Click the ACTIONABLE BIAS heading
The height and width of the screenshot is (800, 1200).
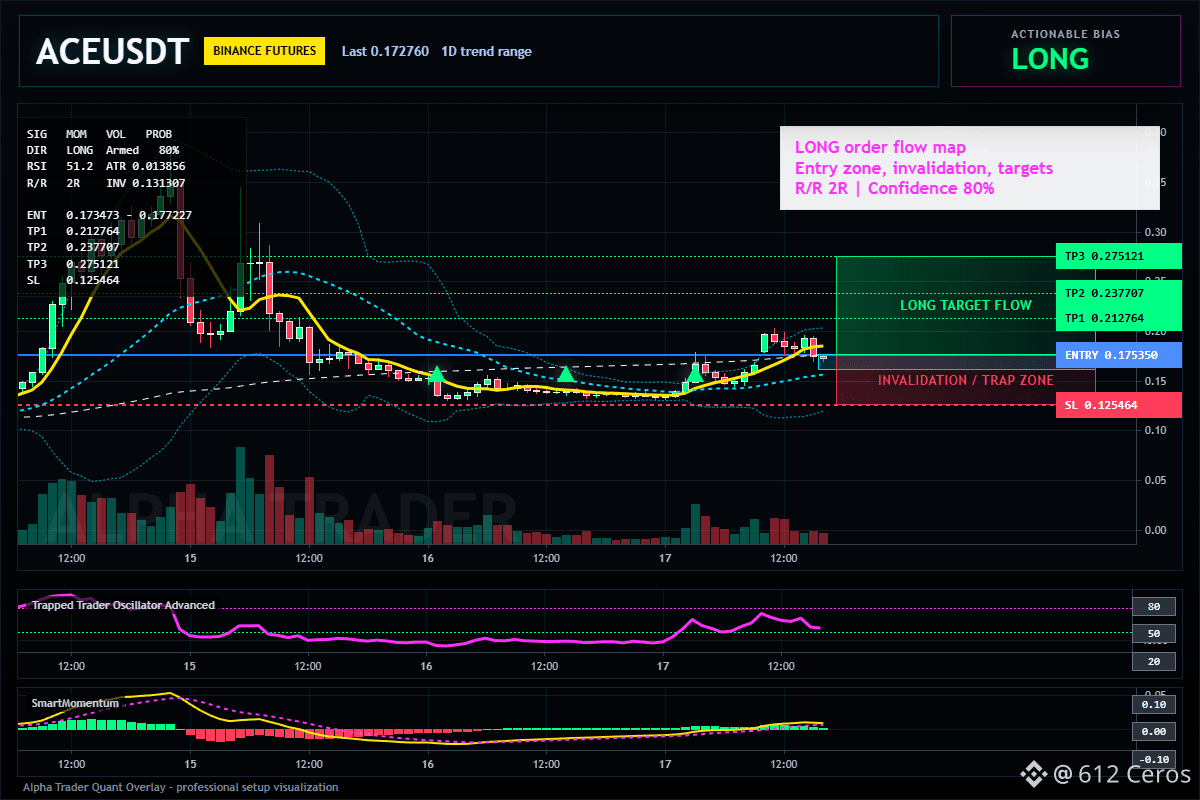pos(1065,34)
